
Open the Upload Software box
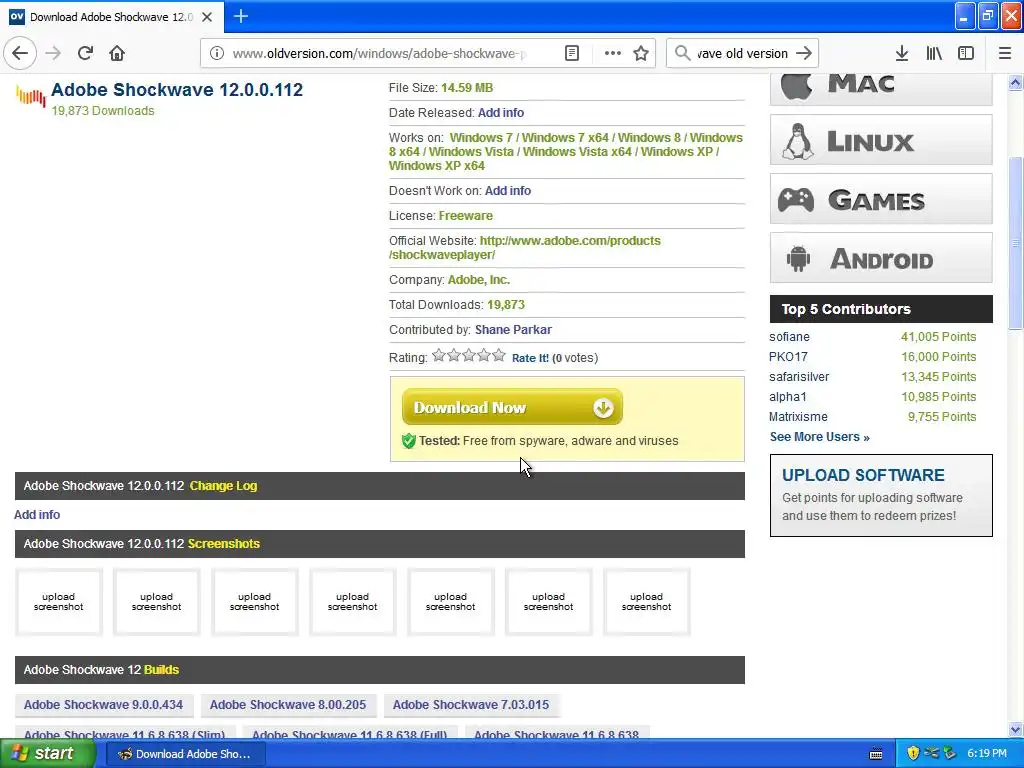881,495
